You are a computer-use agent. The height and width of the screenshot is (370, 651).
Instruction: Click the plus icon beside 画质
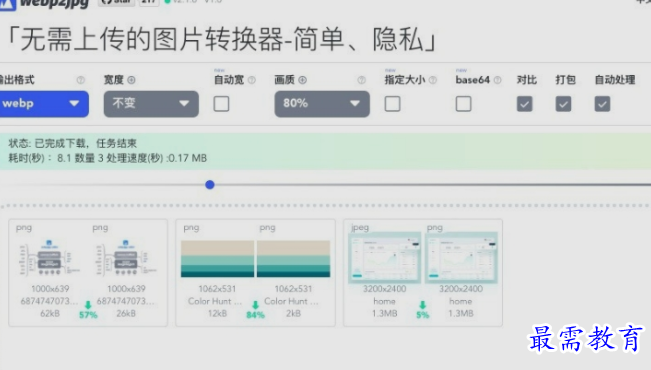(303, 80)
